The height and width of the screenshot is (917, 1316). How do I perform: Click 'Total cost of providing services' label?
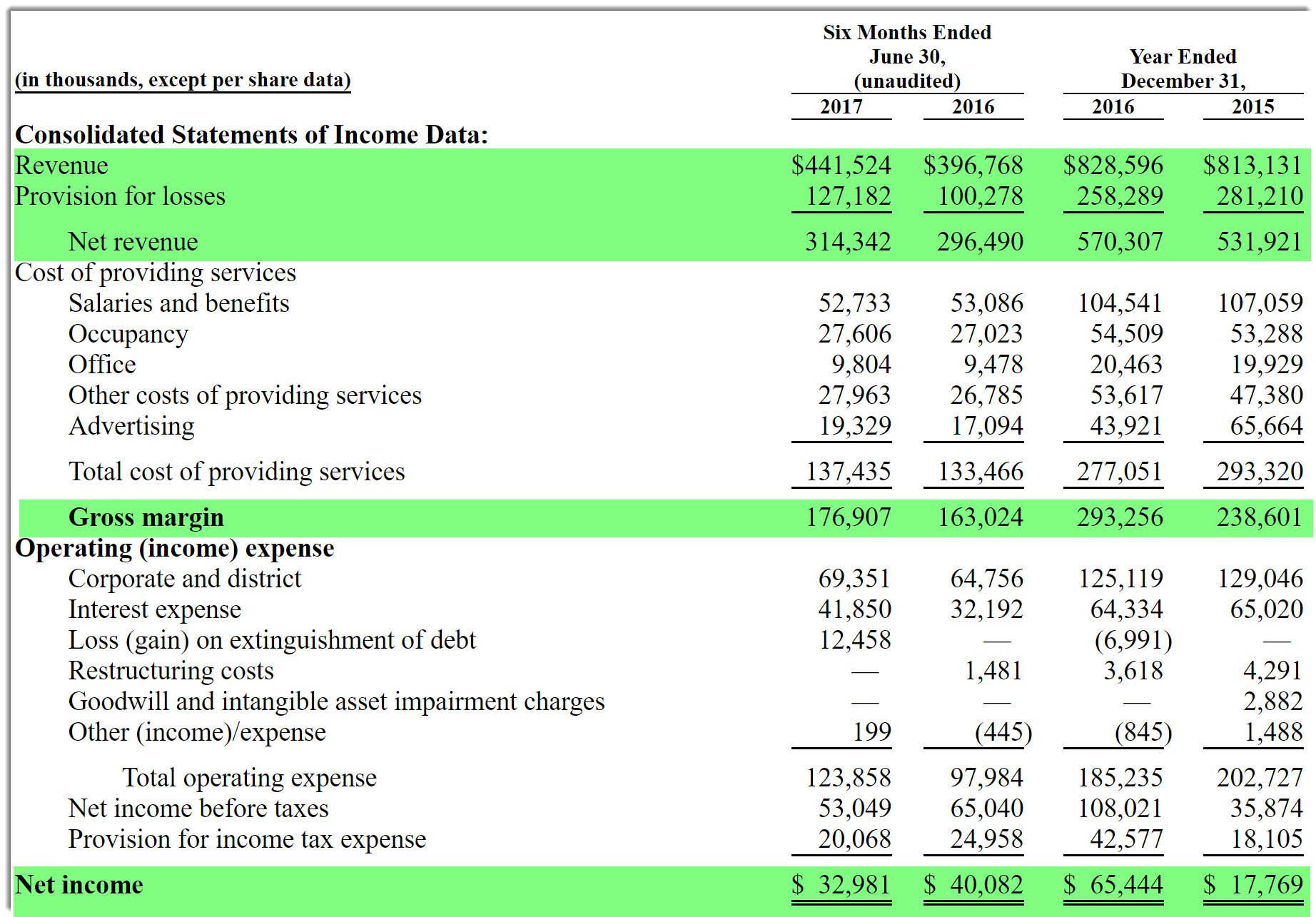click(x=236, y=472)
